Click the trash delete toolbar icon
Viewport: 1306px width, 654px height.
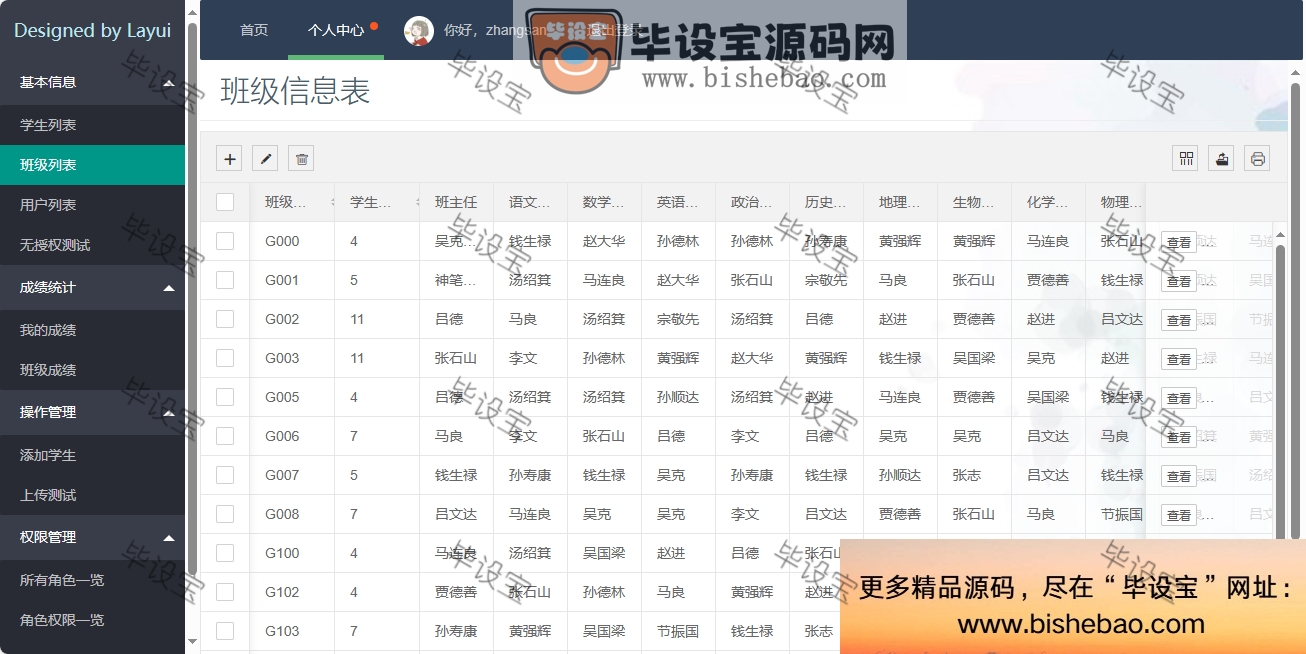[301, 158]
